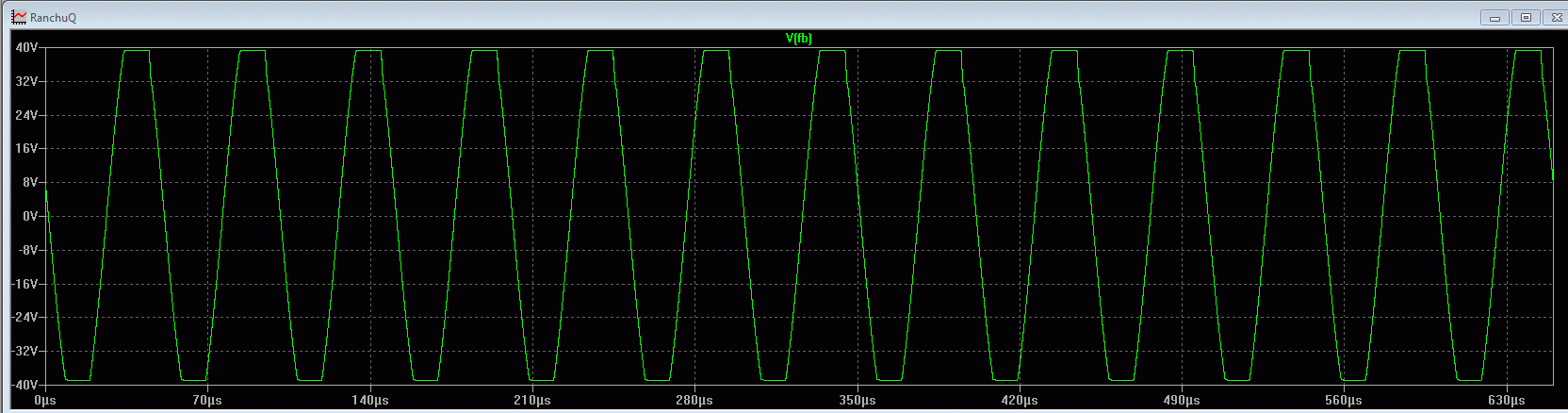
Task: Click the RanchuQ window icon
Action: point(19,17)
